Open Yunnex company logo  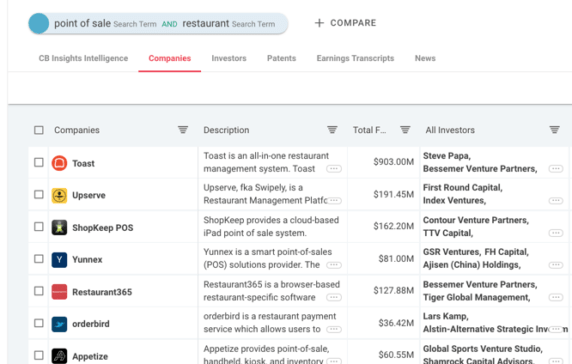59,260
